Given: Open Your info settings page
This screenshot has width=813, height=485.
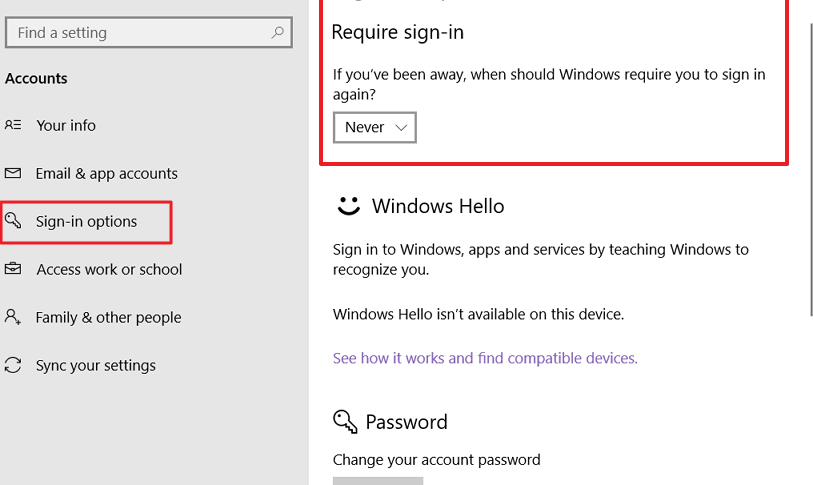Looking at the screenshot, I should pyautogui.click(x=66, y=126).
